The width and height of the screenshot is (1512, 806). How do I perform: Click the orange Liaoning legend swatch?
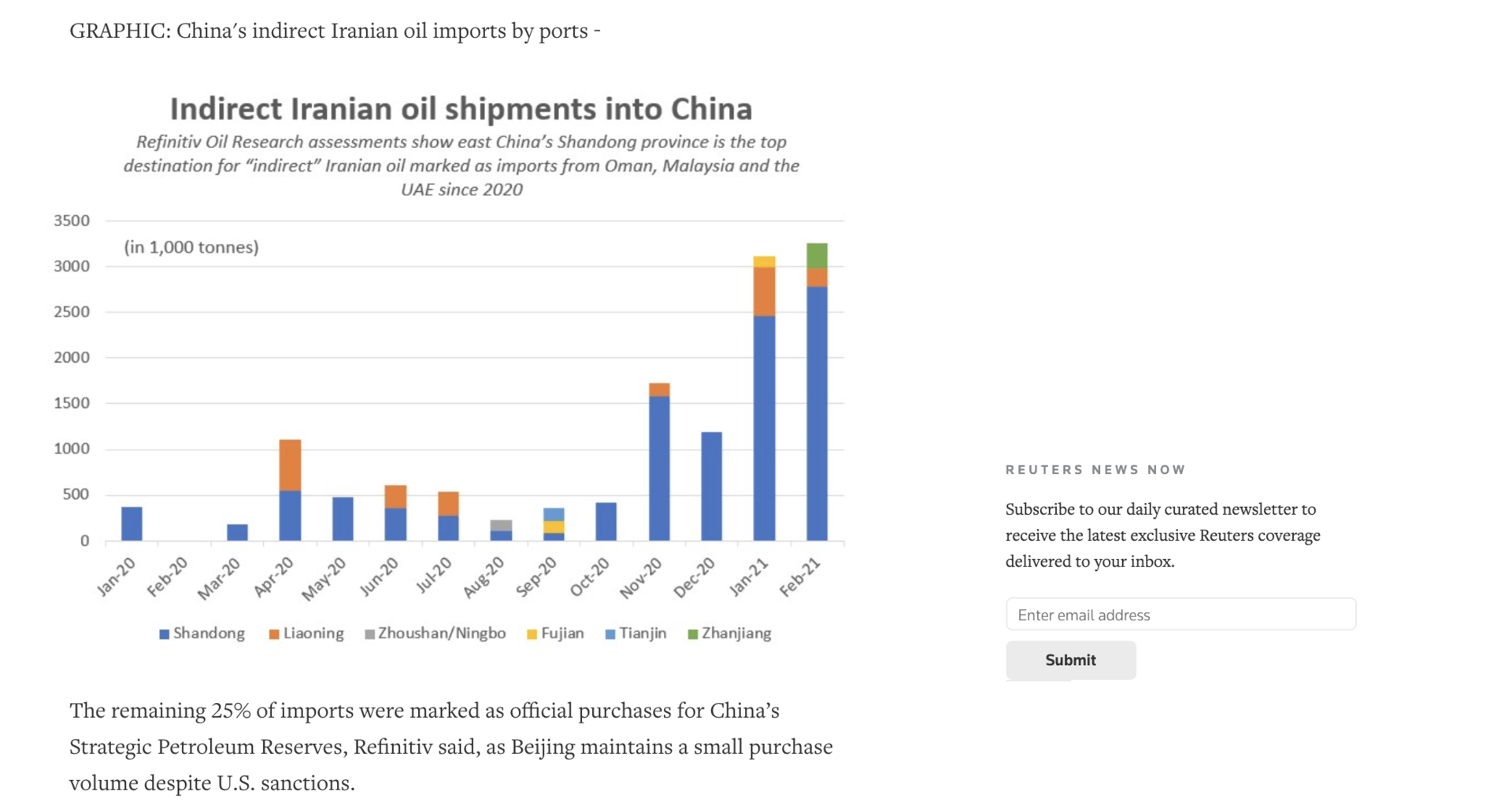click(274, 634)
